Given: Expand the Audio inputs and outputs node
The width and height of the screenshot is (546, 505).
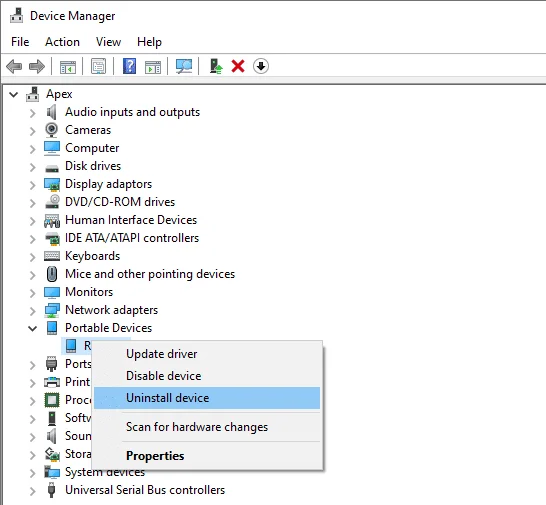Looking at the screenshot, I should 32,113.
